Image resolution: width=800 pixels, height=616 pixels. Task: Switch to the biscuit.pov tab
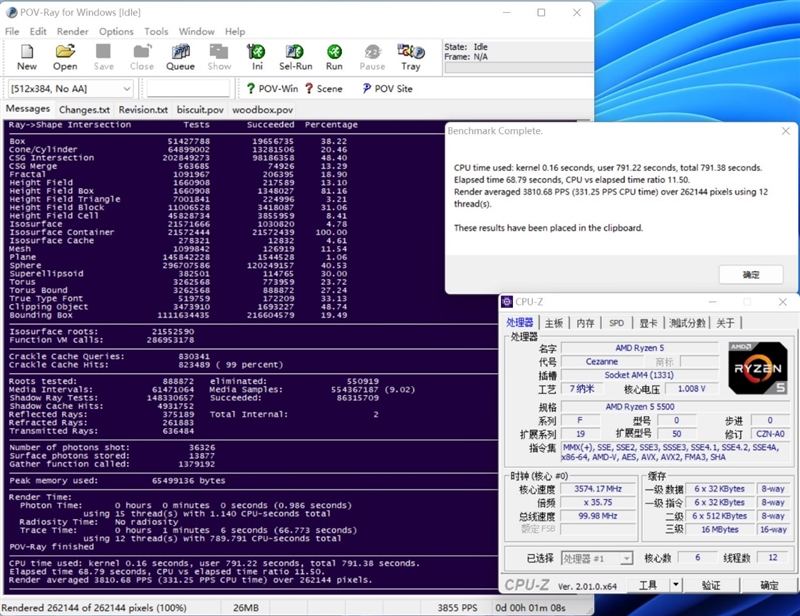(200, 110)
